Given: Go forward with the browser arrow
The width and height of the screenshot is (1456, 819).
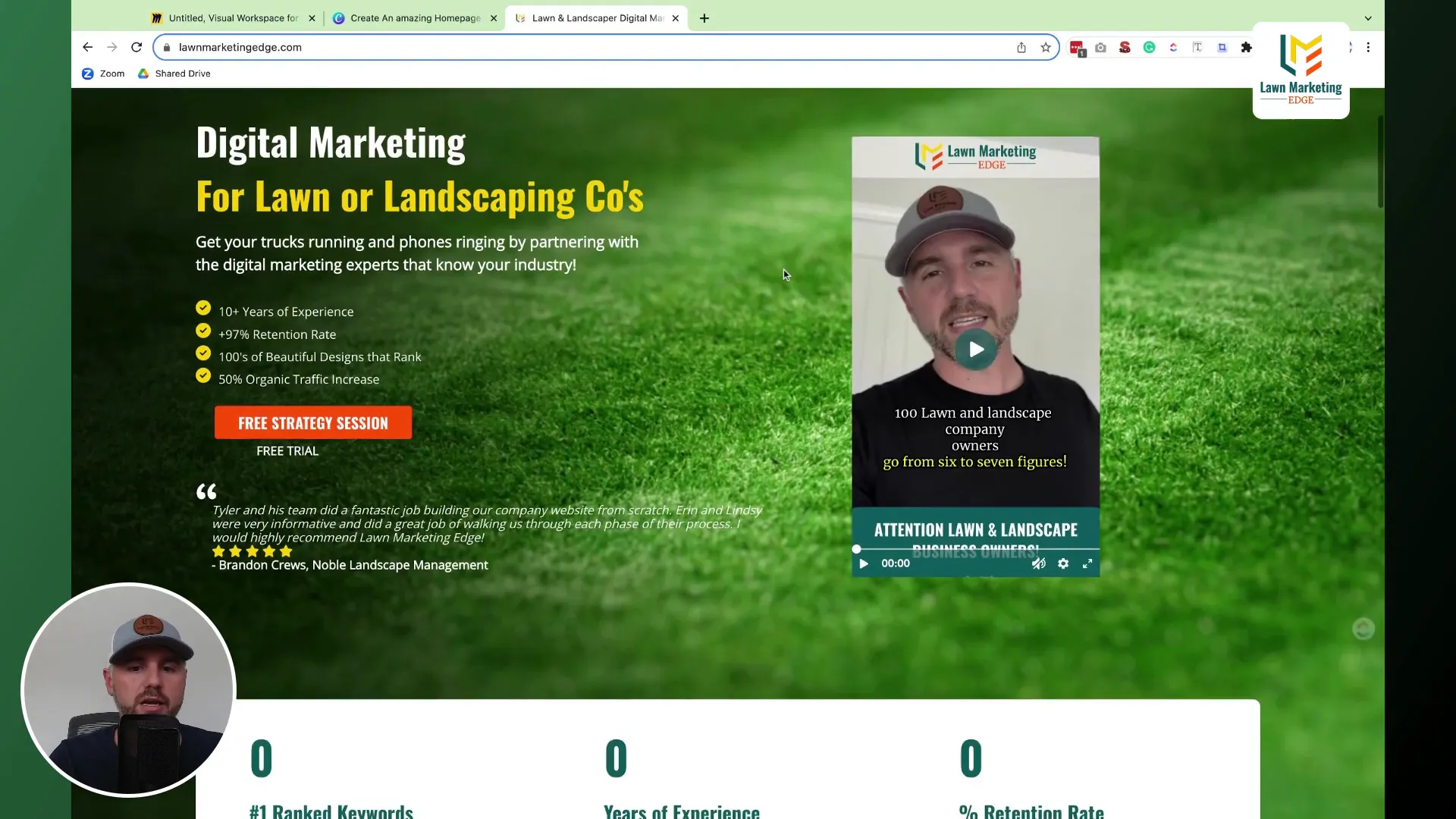Looking at the screenshot, I should point(112,47).
